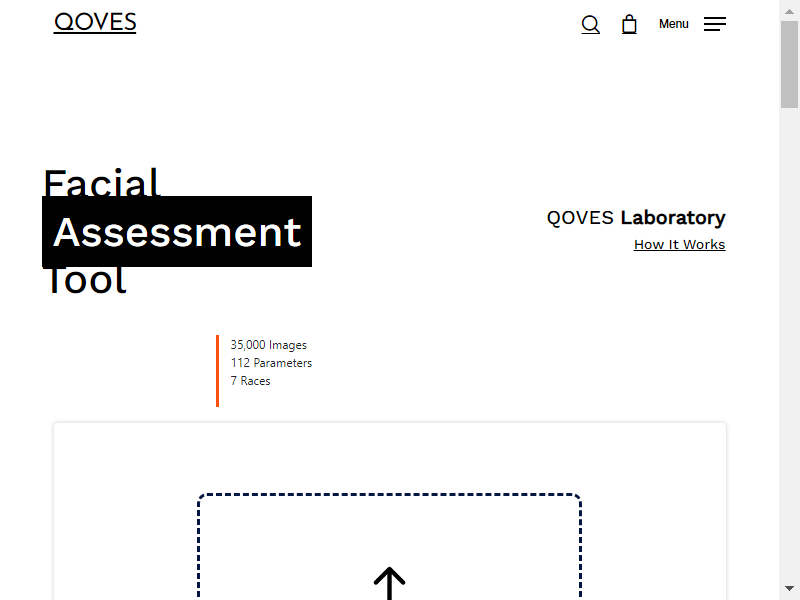Click the highlighted Assessment heading word
The image size is (800, 600).
177,232
